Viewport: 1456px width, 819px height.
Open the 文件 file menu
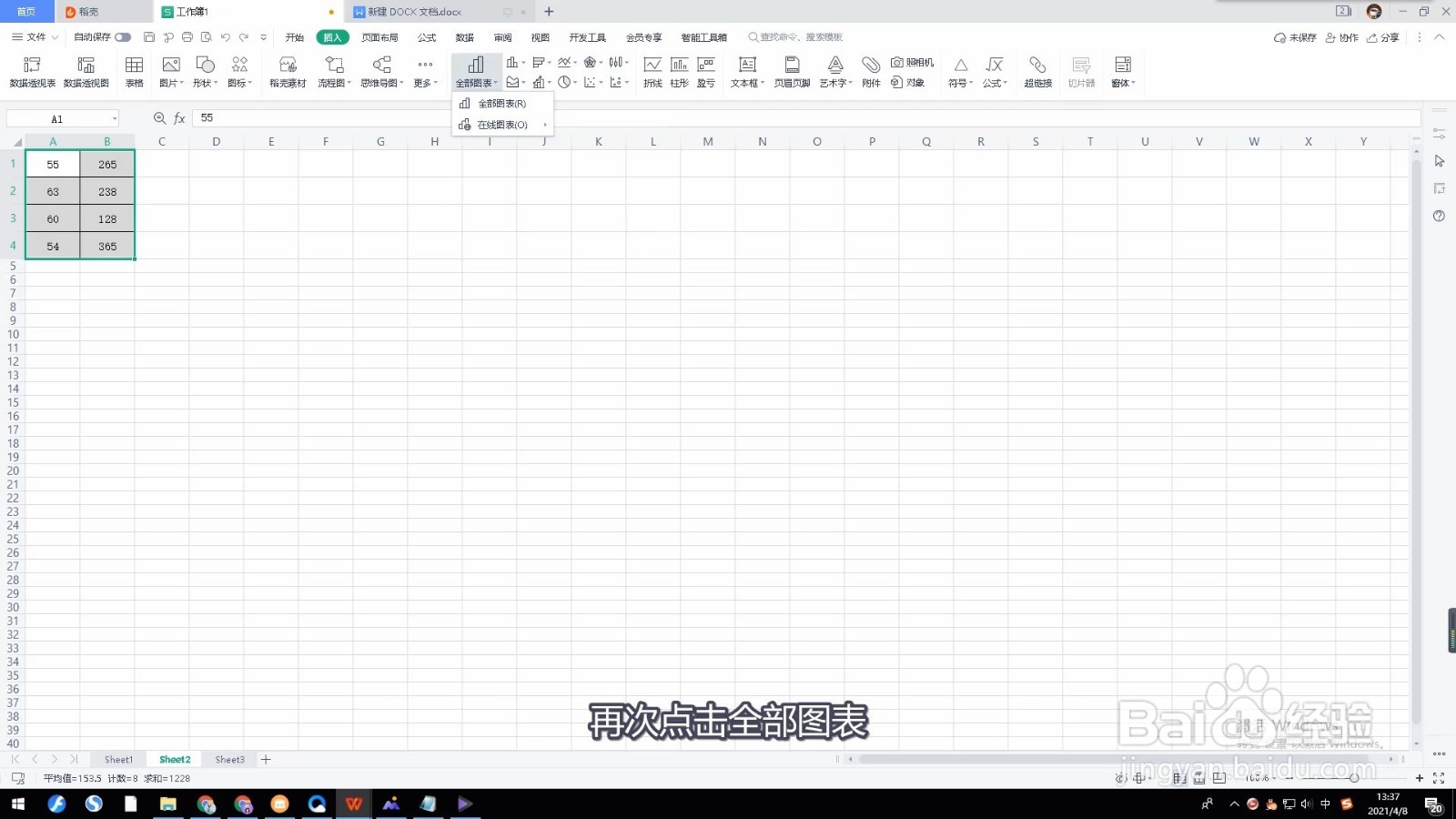[35, 37]
